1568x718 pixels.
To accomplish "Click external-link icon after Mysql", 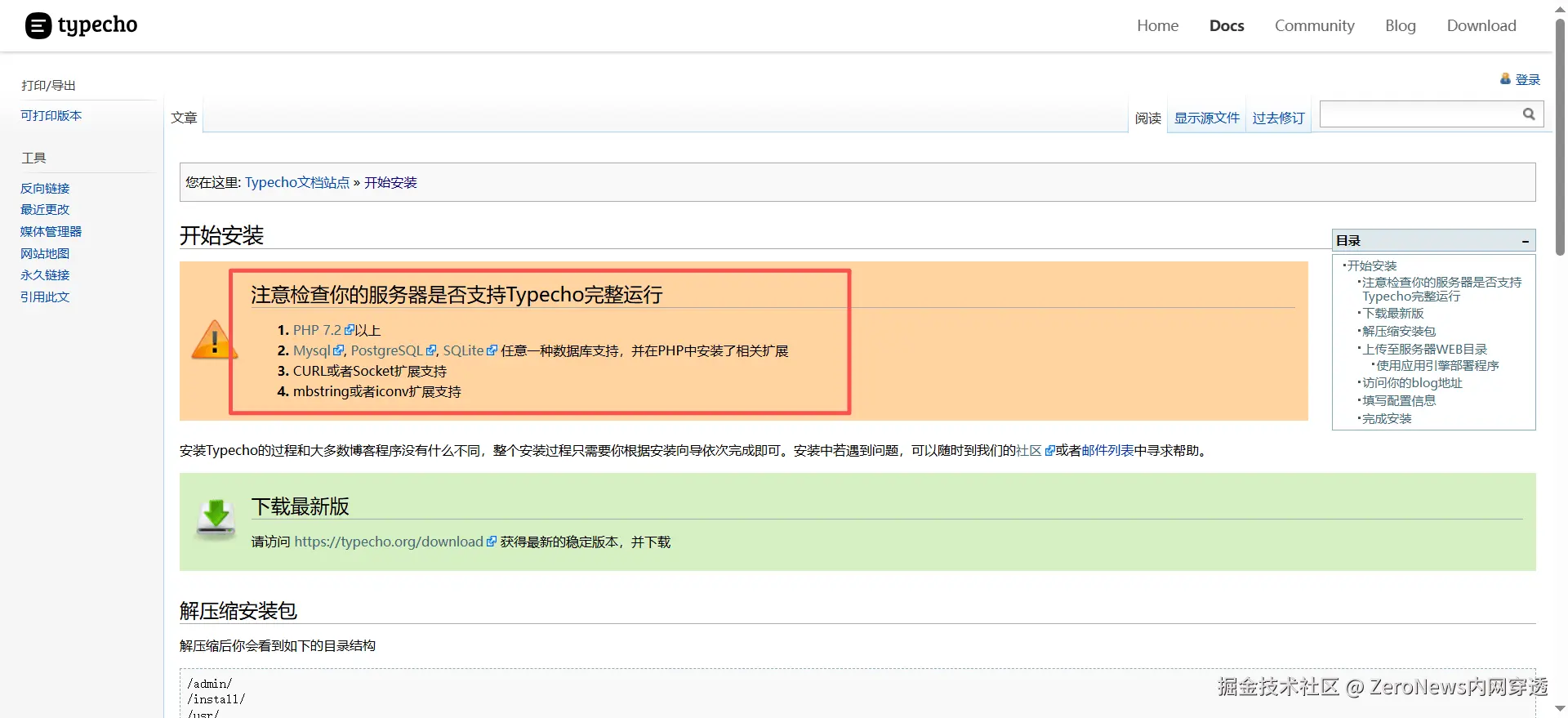I will [x=339, y=350].
